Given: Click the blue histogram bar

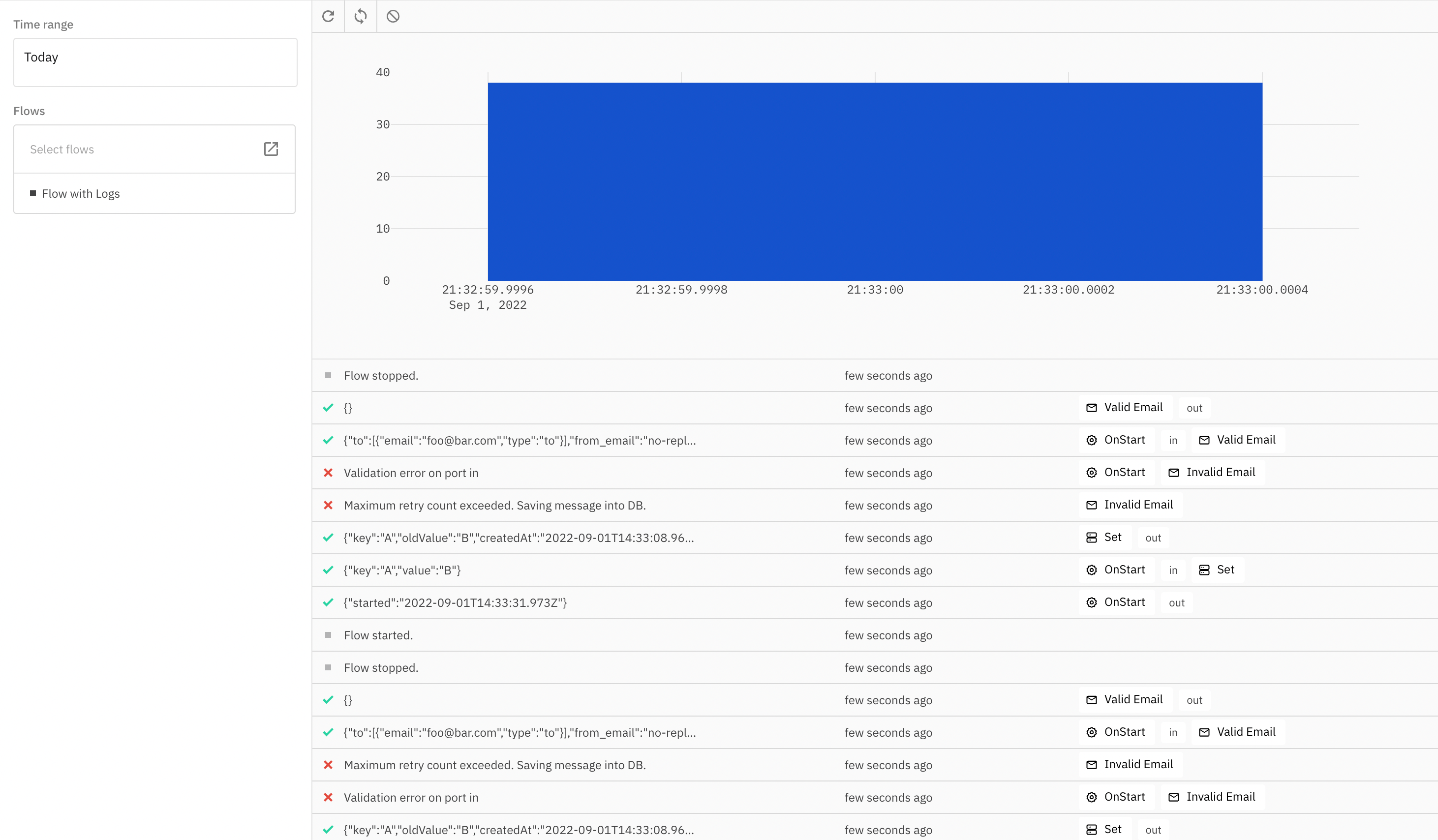Looking at the screenshot, I should coord(875,181).
